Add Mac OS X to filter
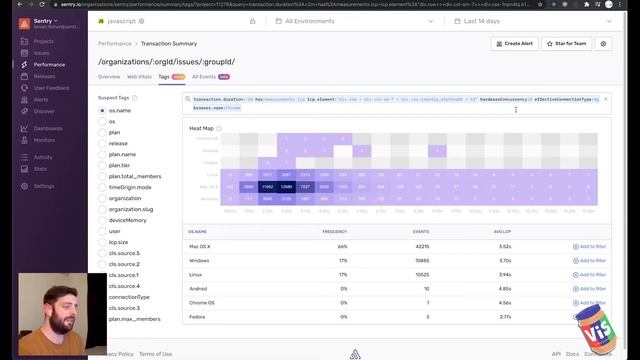This screenshot has width=640, height=360. click(589, 247)
